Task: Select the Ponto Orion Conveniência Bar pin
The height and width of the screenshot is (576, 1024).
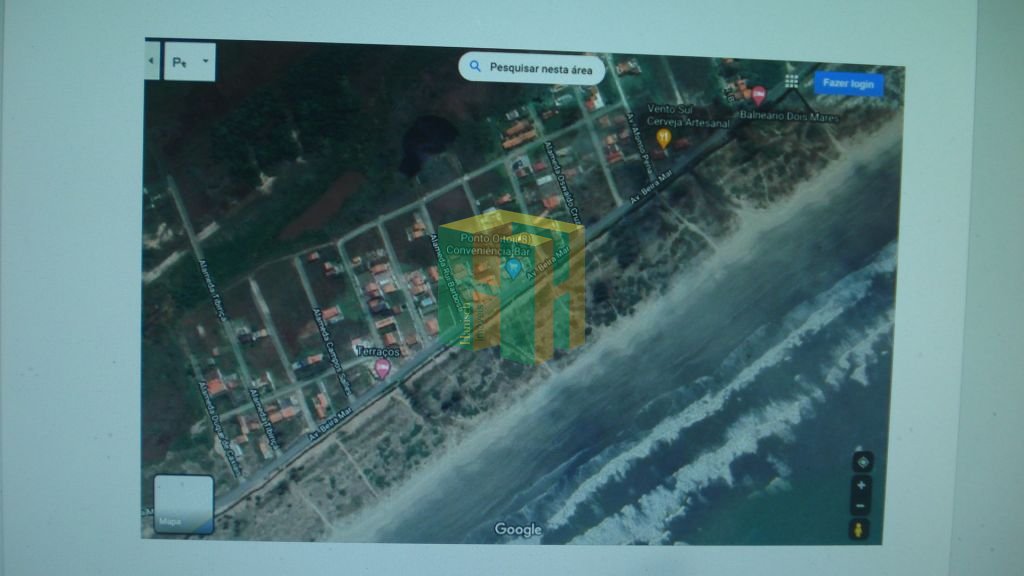Action: coord(513,267)
